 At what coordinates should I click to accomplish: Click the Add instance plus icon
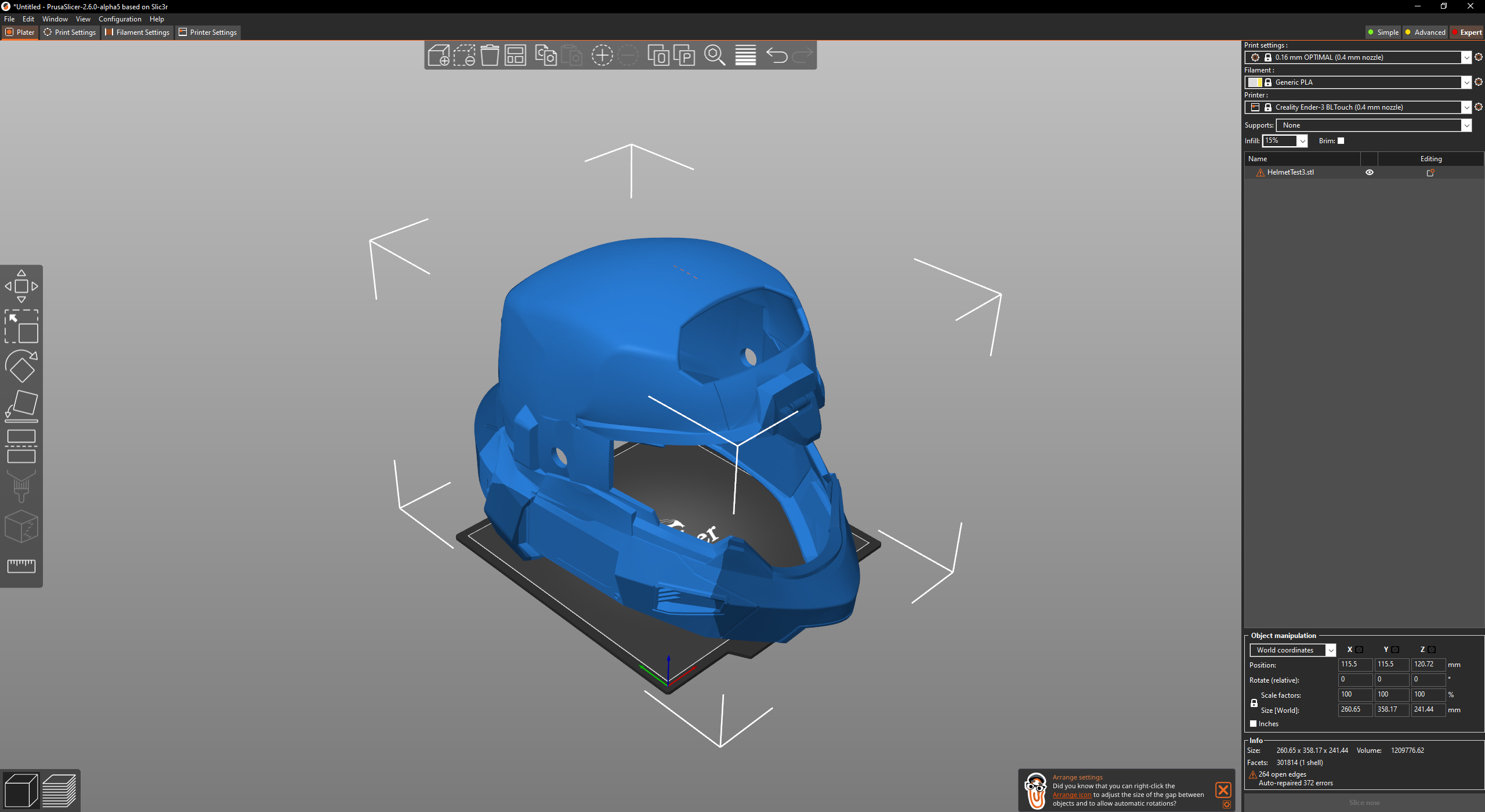(x=602, y=55)
